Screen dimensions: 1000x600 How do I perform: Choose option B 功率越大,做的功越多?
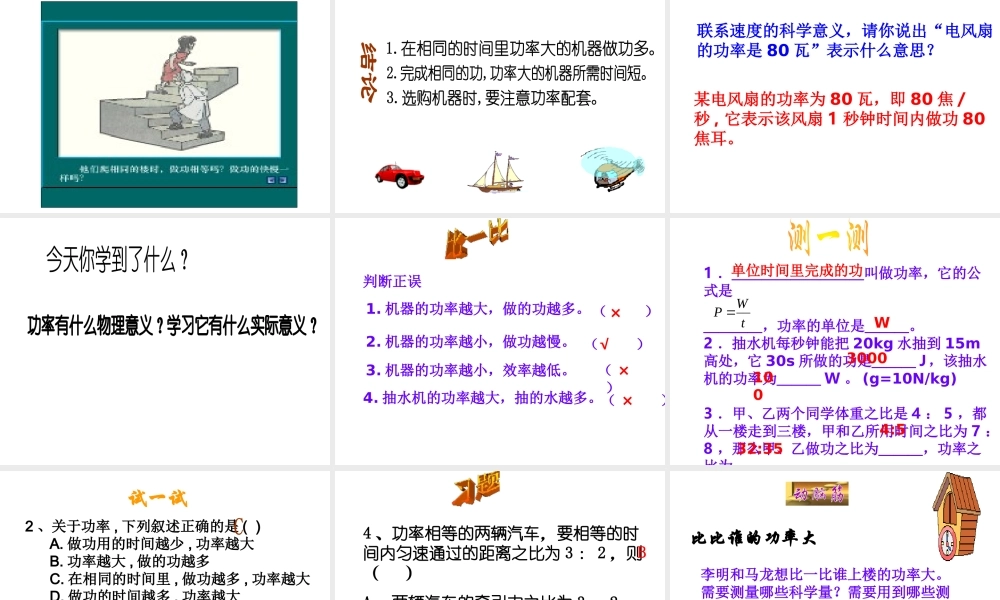click(129, 561)
